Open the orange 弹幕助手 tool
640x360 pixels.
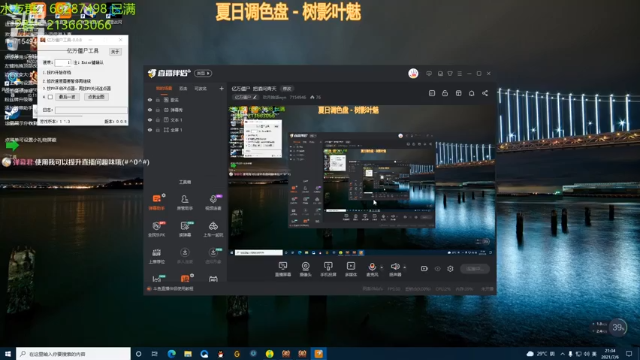click(x=157, y=202)
